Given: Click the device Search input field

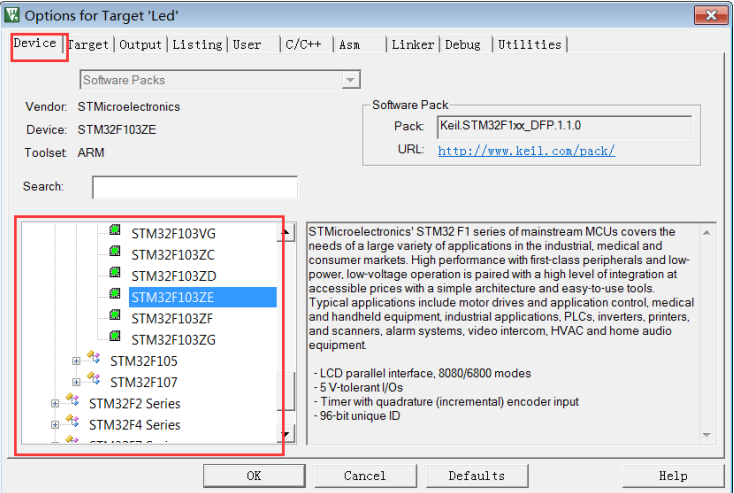Looking at the screenshot, I should pos(195,187).
